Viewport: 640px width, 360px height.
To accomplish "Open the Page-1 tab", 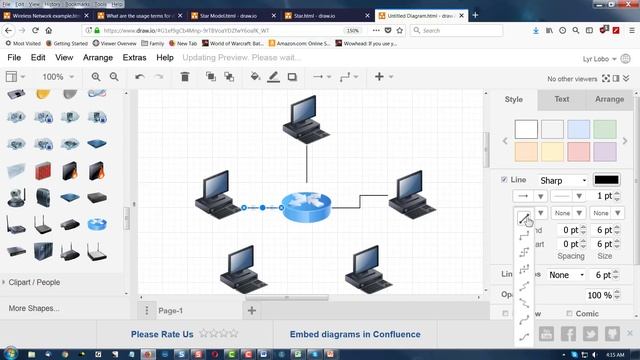I will point(171,311).
